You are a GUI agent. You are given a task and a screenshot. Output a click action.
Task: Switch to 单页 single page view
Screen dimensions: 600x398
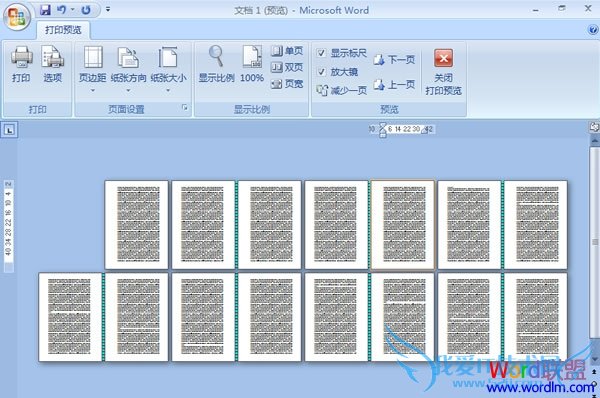pyautogui.click(x=287, y=51)
